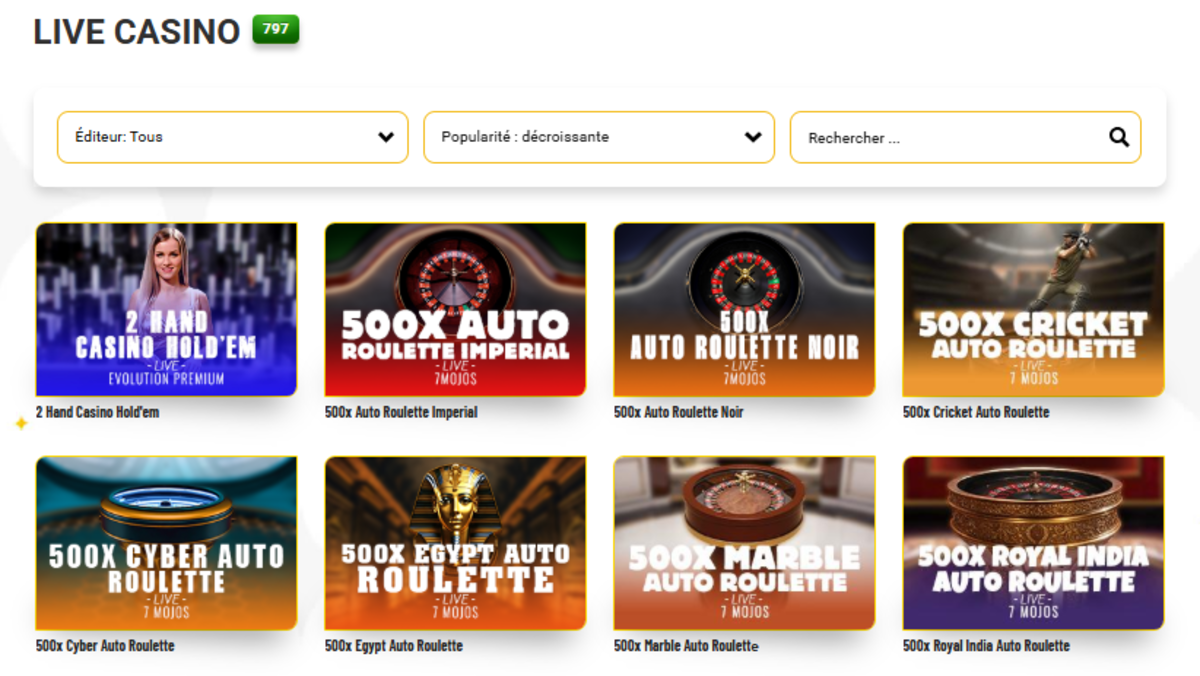The image size is (1200, 676).
Task: Expand the Éditeur dropdown chevron
Action: click(x=386, y=137)
